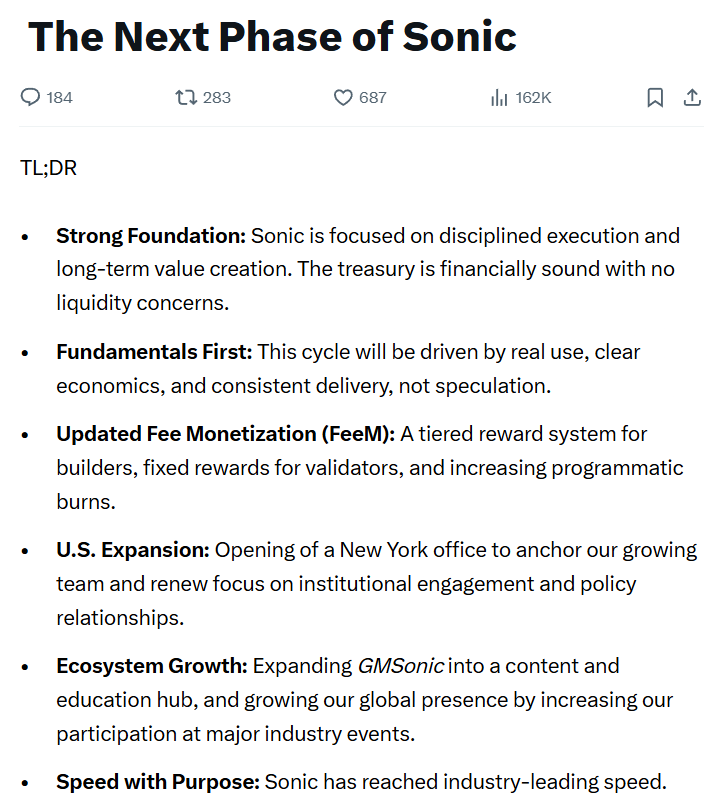Click the 'Ecosystem Growth:' bold heading
This screenshot has height=797, width=708.
152,666
